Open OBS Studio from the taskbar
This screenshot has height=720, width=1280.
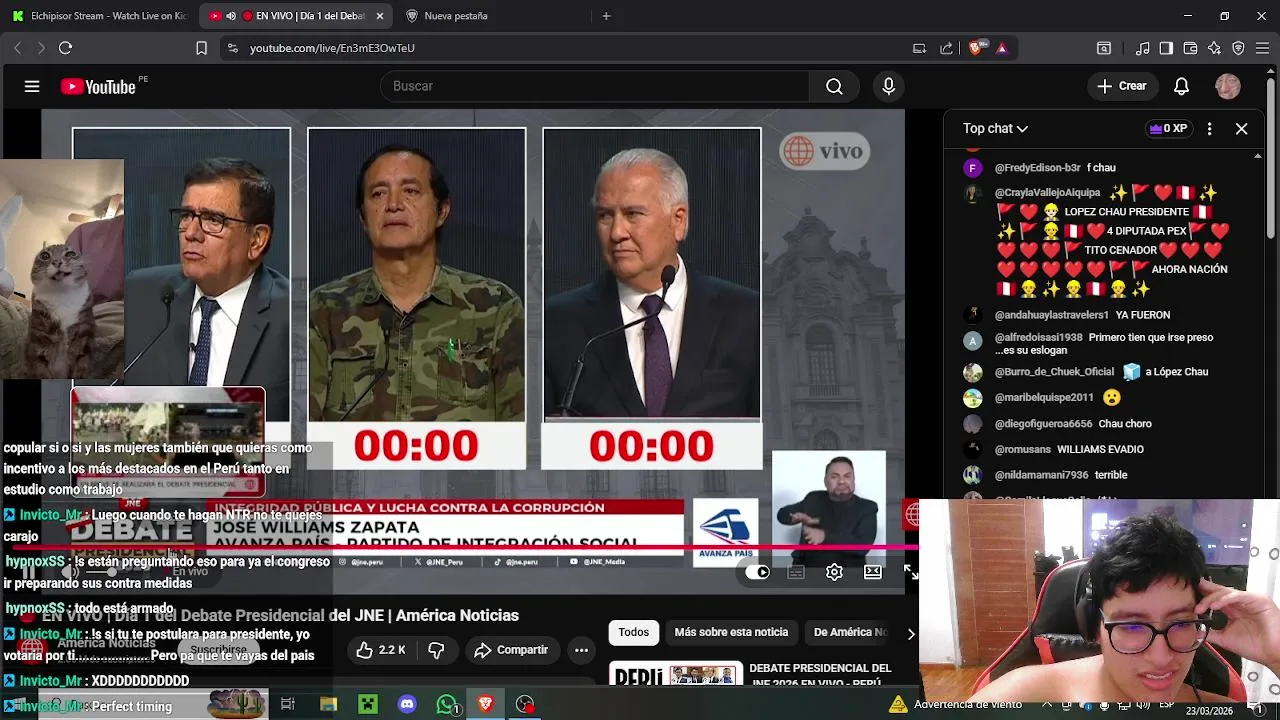tap(525, 704)
